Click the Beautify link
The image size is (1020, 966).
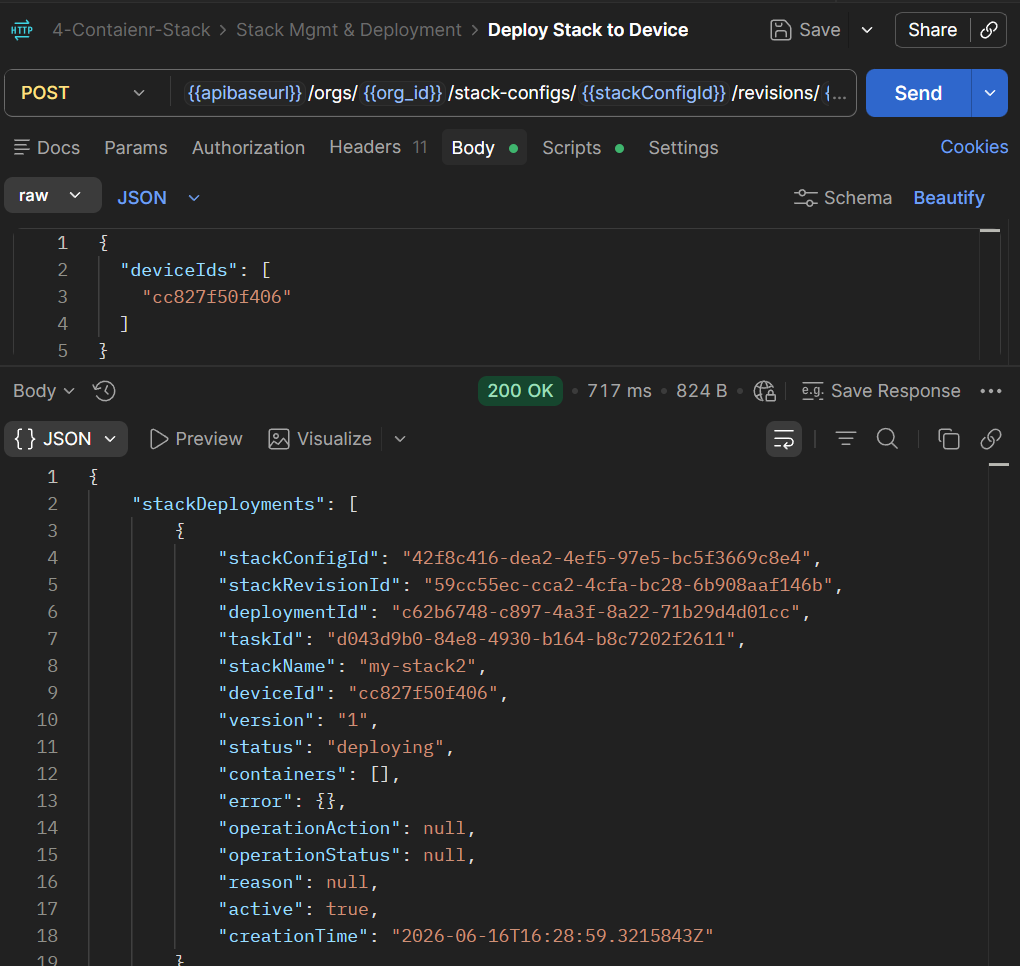click(948, 198)
